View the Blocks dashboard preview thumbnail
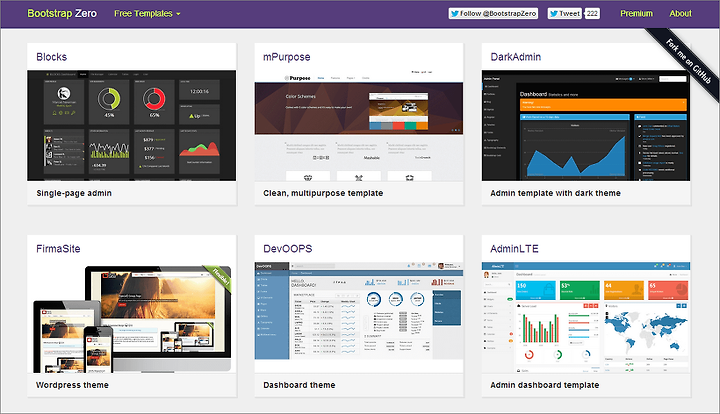 click(132, 125)
